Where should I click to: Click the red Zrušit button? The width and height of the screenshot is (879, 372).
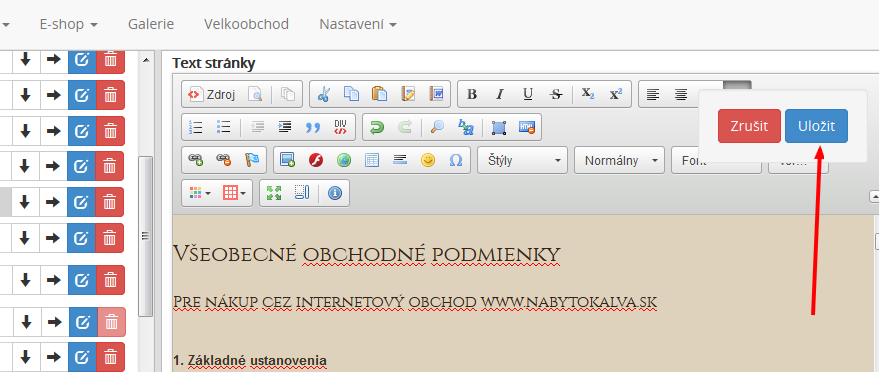(749, 126)
